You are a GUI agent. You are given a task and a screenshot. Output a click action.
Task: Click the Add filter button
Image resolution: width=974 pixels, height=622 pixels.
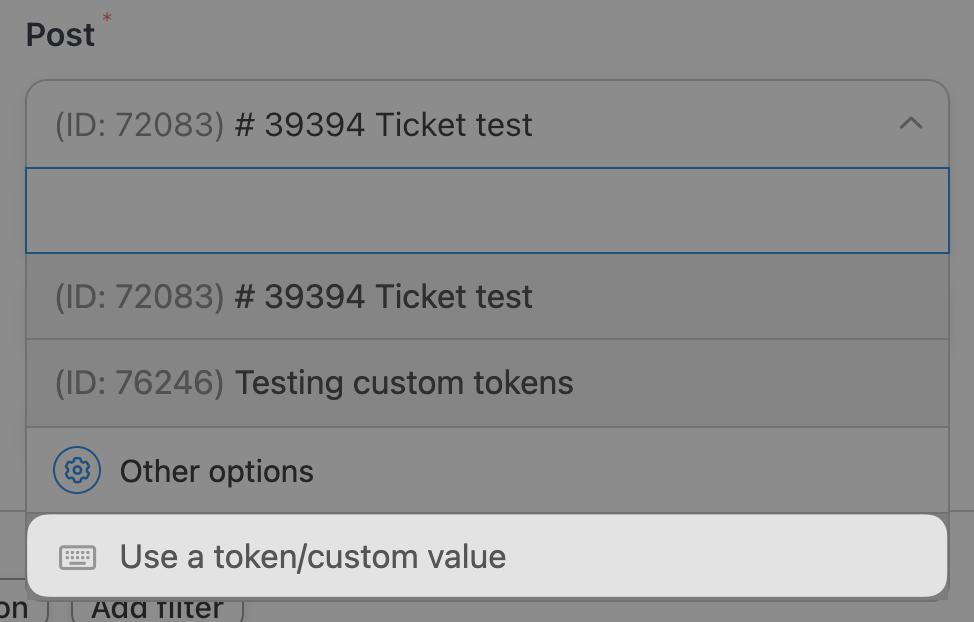coord(158,606)
